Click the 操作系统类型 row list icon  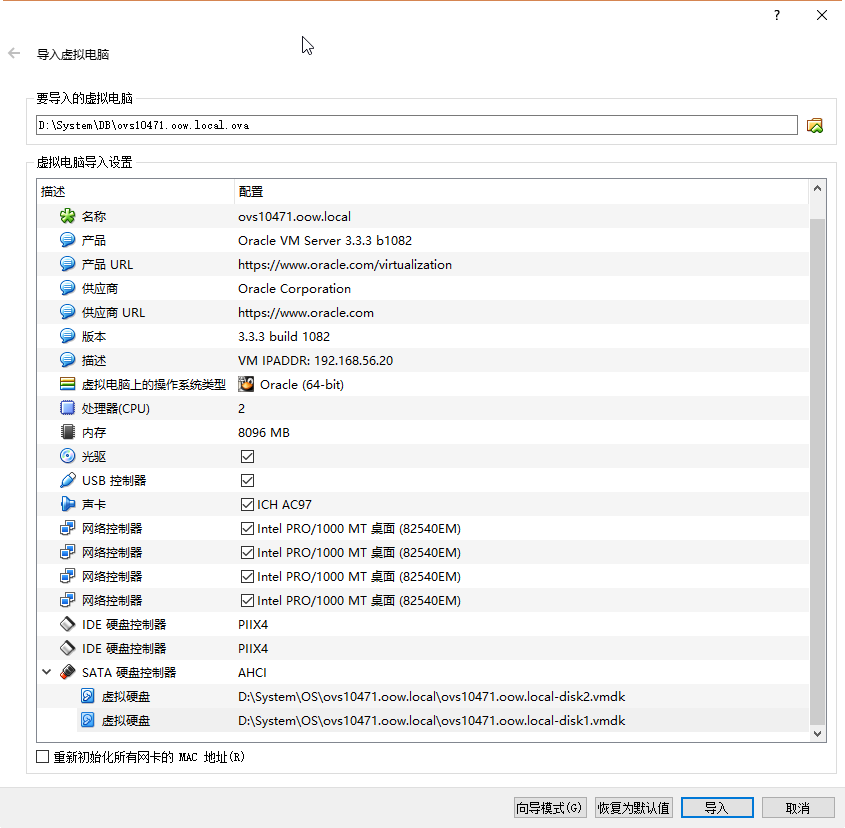point(67,384)
